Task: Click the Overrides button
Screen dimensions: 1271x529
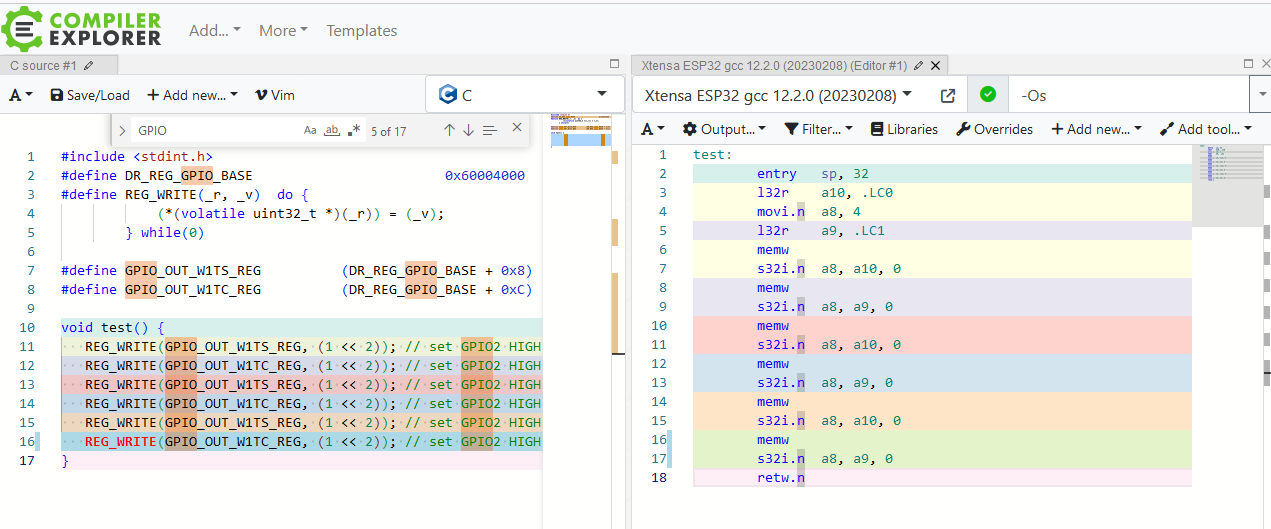Action: pyautogui.click(x=994, y=129)
